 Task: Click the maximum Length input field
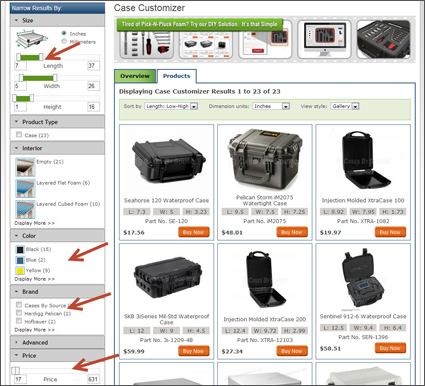tap(93, 65)
